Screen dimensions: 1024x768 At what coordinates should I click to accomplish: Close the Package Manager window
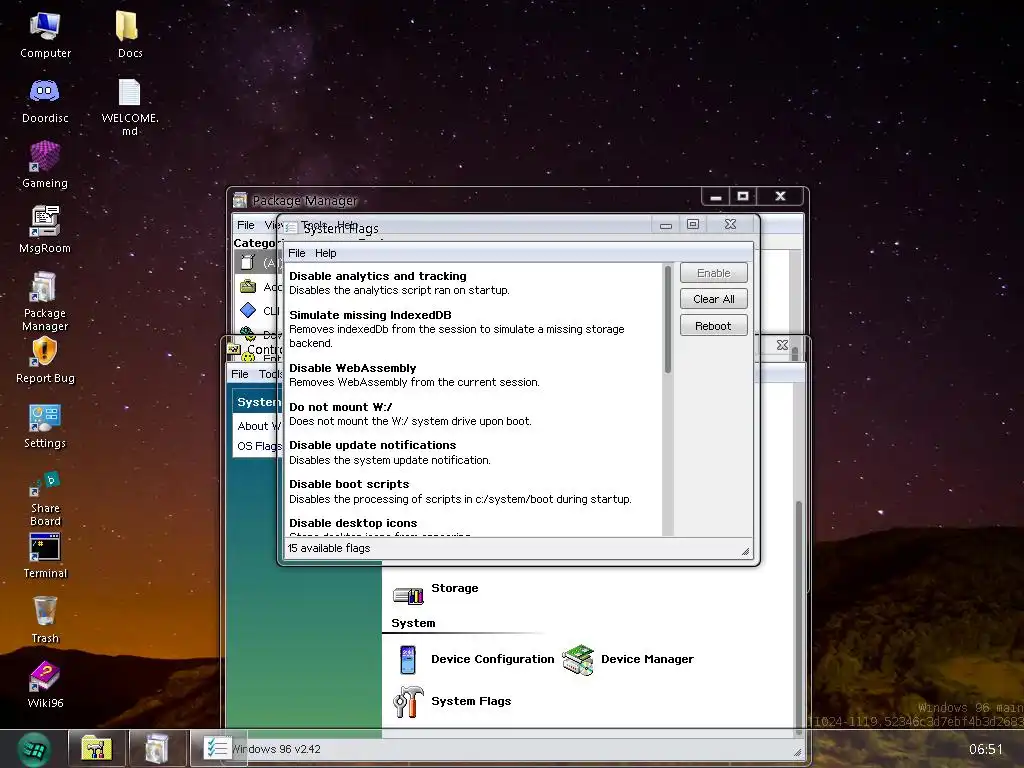[x=780, y=196]
